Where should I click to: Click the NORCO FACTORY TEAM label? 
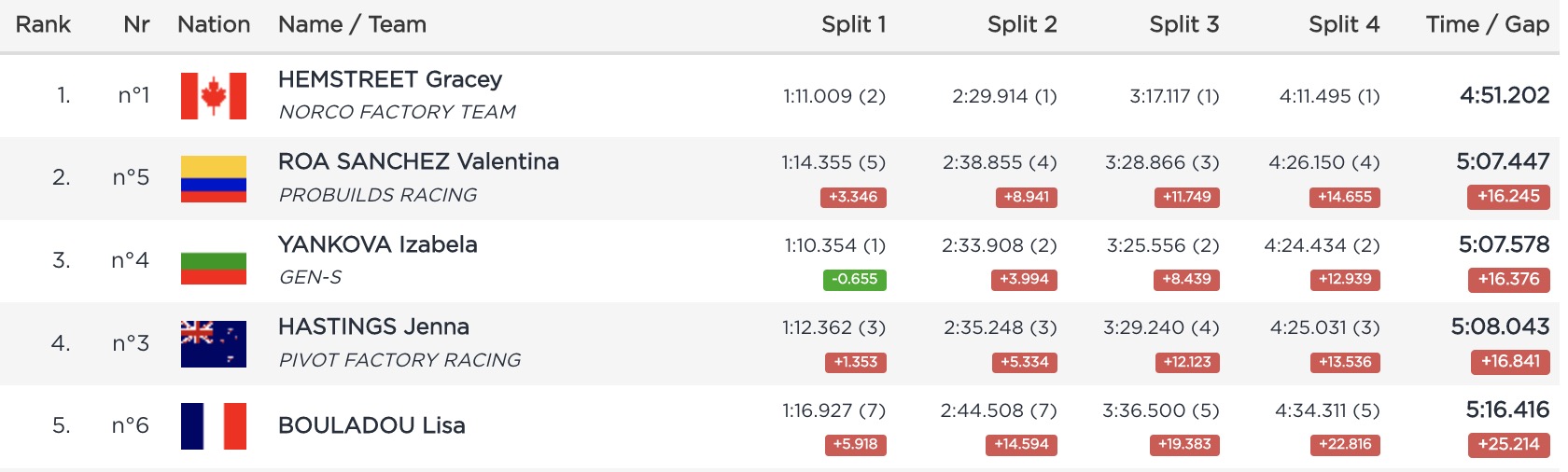pyautogui.click(x=398, y=112)
